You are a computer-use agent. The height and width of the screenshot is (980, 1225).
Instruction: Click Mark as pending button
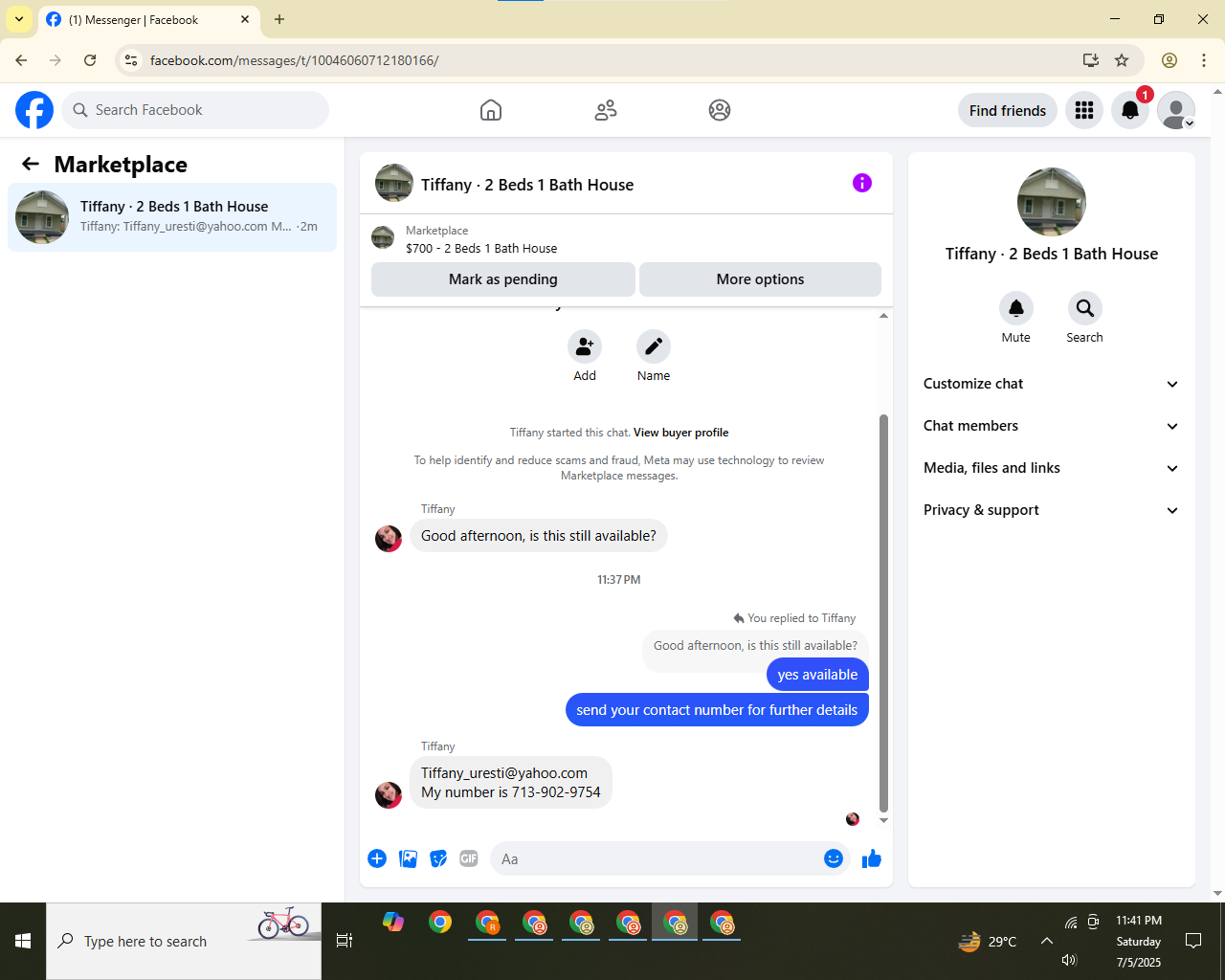coord(503,279)
